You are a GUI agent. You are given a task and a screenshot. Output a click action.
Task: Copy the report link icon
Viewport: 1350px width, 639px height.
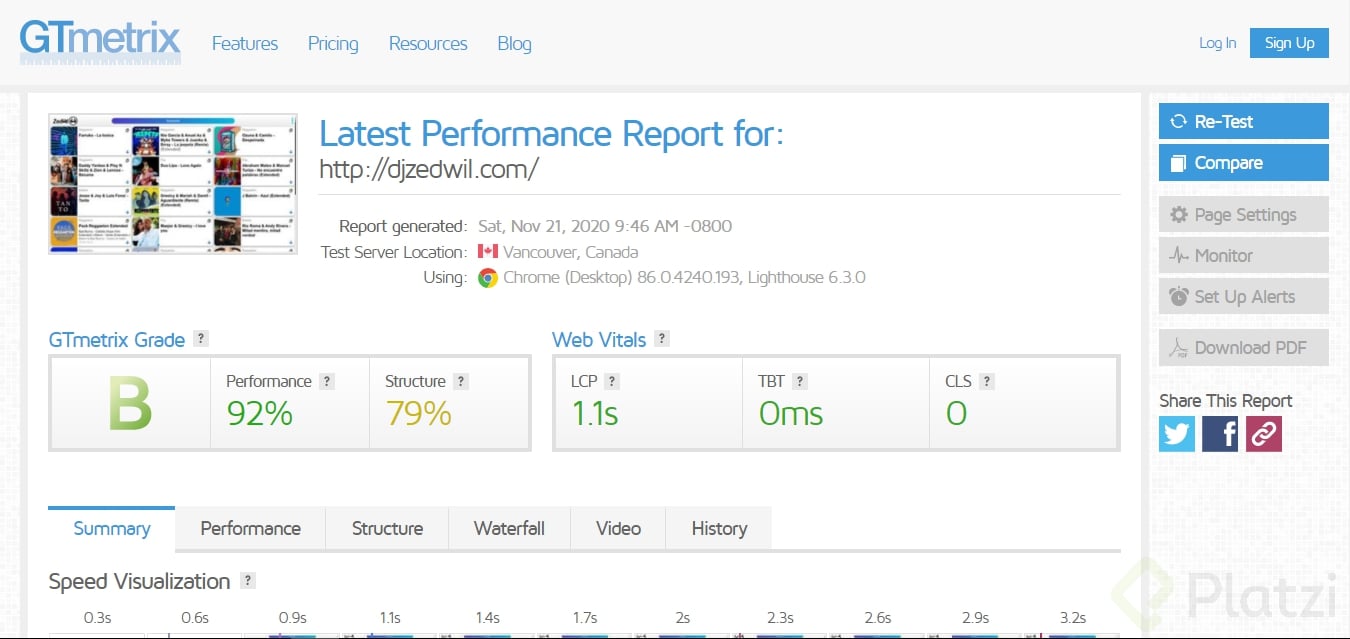click(x=1264, y=434)
